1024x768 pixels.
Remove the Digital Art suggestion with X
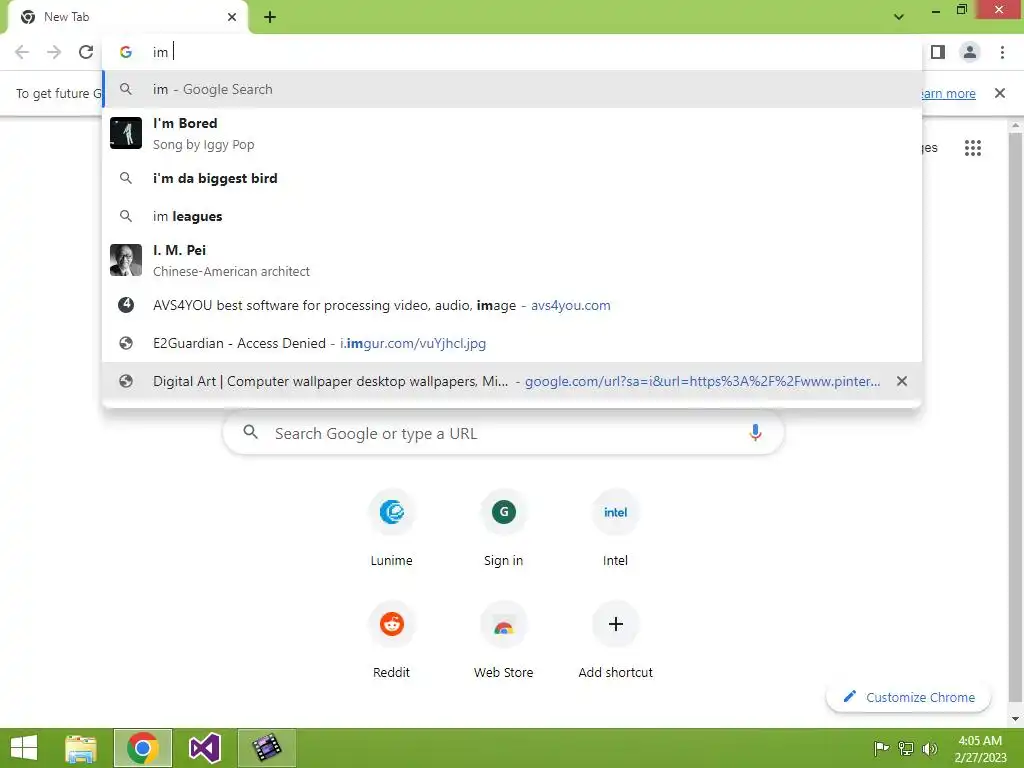pos(901,381)
